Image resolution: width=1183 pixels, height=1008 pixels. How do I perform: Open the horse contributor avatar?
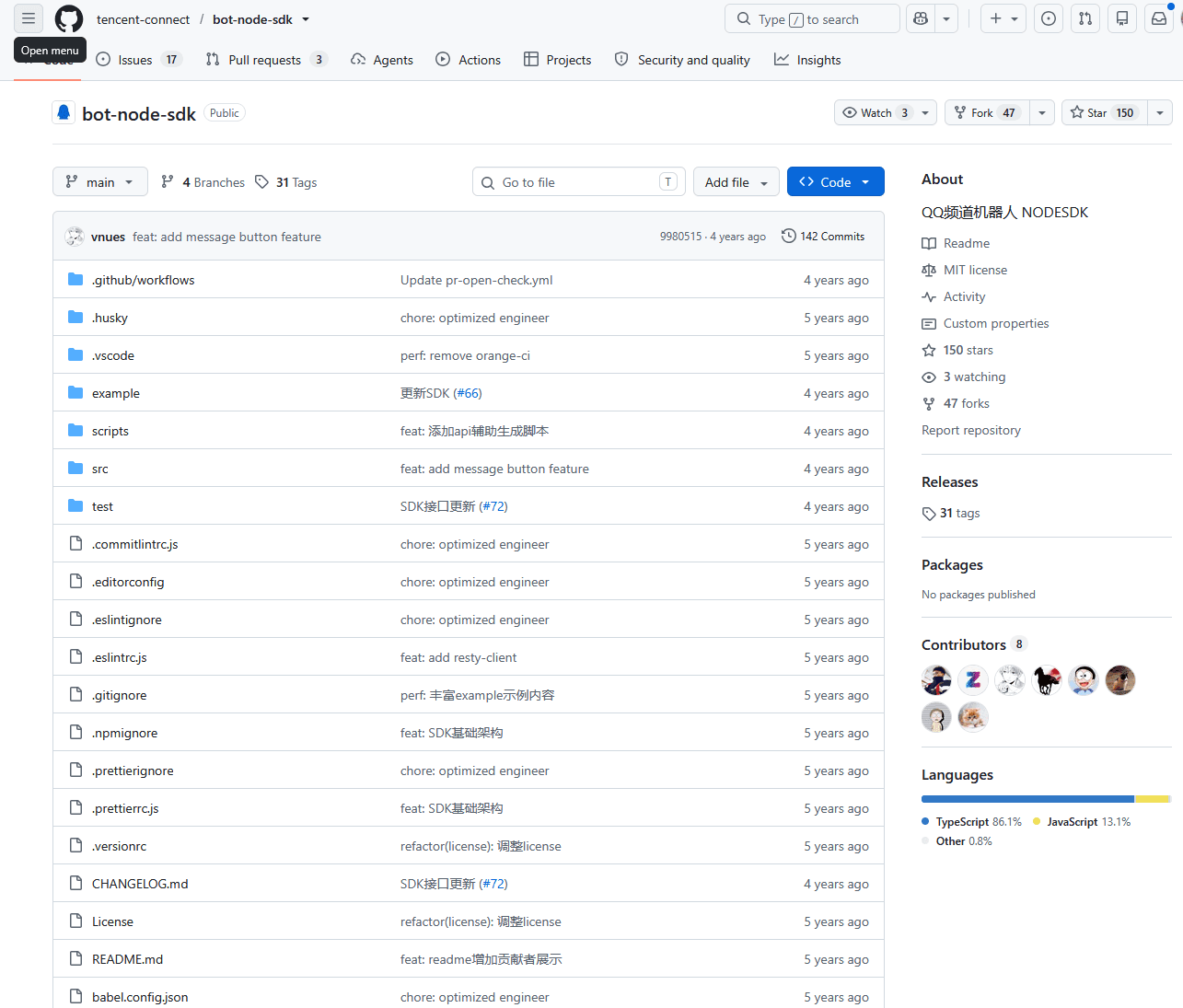(1047, 680)
